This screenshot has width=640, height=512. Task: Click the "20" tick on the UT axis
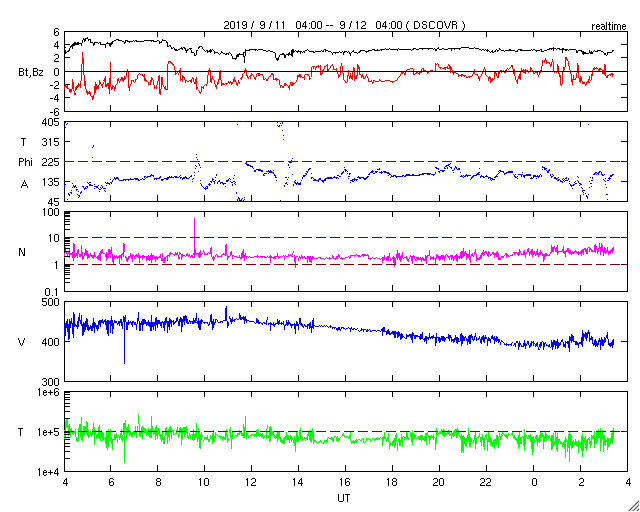(439, 482)
